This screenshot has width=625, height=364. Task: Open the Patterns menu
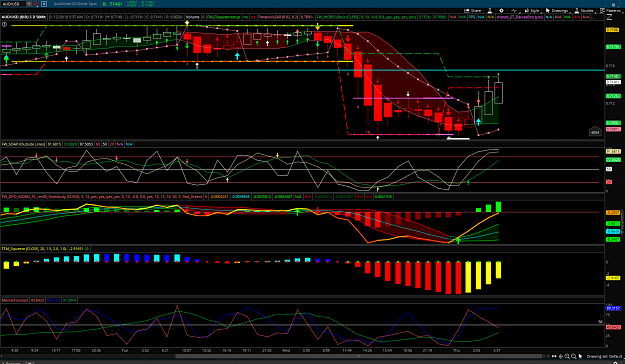(x=612, y=11)
